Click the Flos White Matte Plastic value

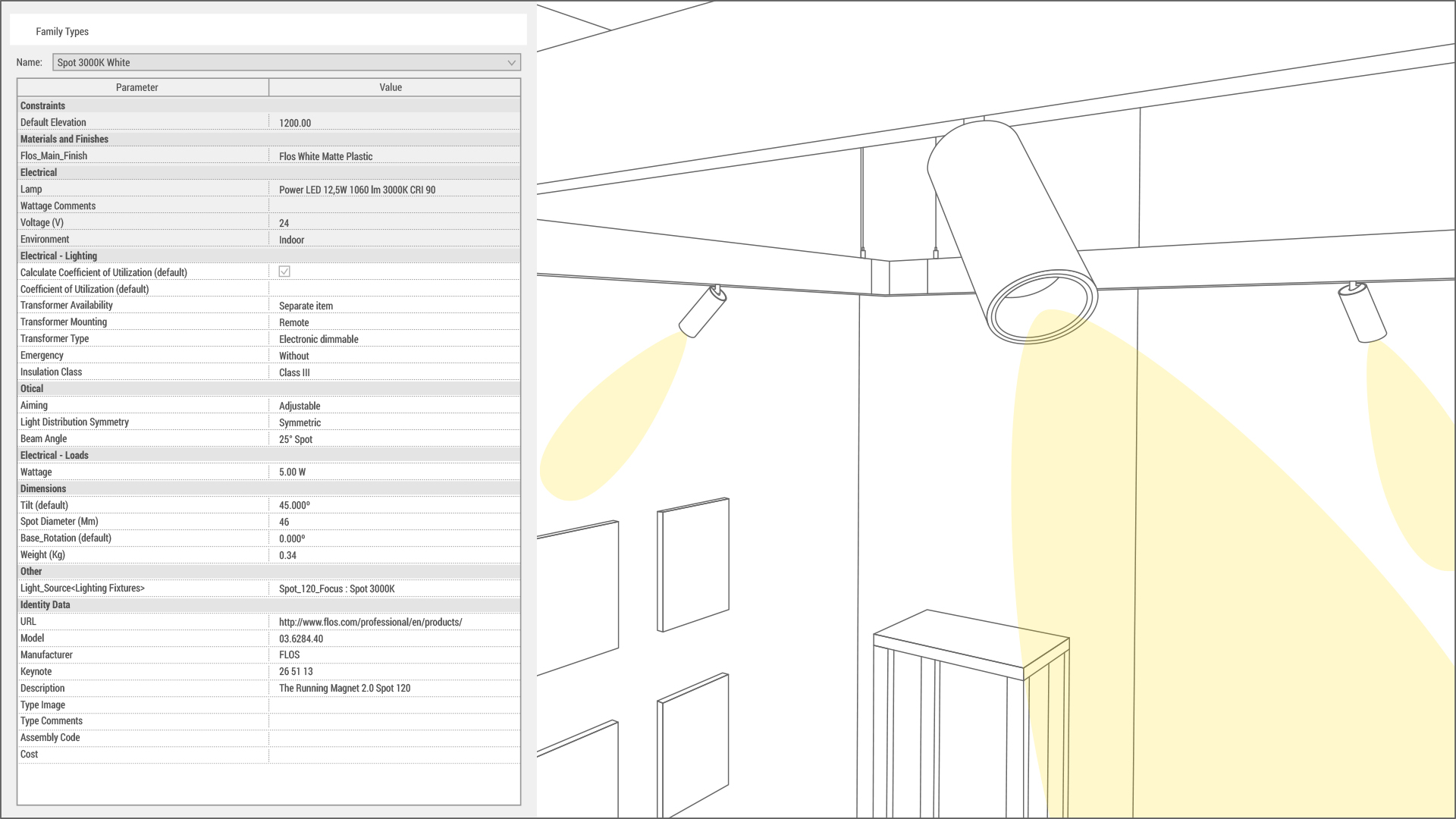[x=326, y=156]
